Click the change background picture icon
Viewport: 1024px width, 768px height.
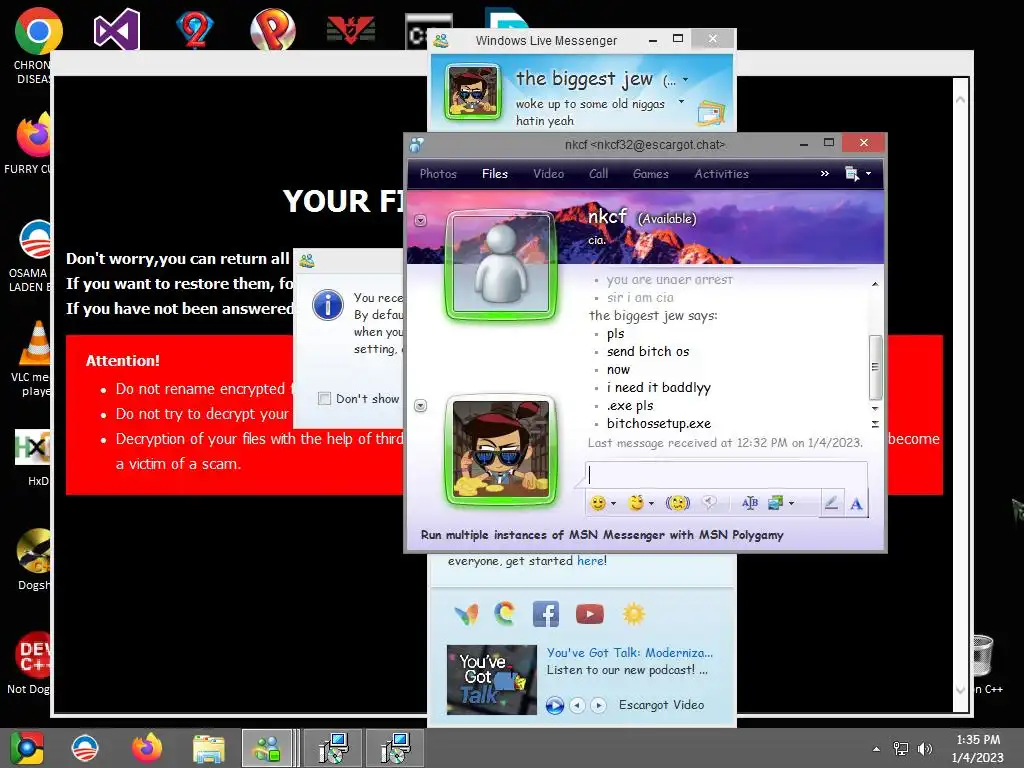(775, 502)
